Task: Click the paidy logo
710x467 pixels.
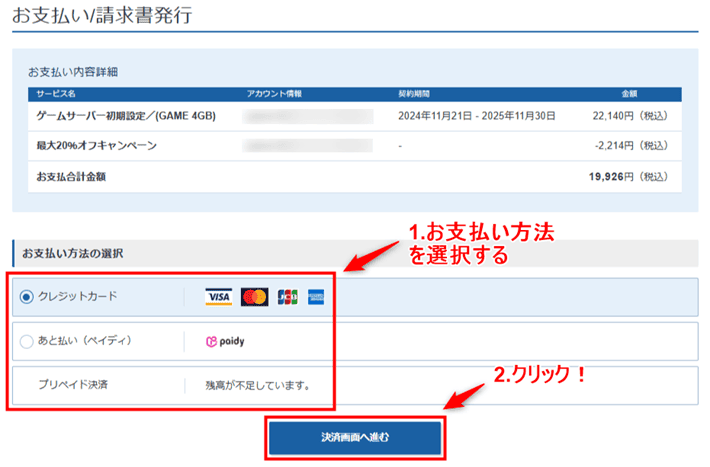Action: 225,341
